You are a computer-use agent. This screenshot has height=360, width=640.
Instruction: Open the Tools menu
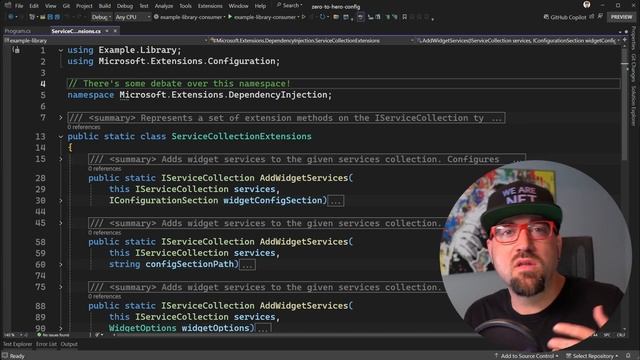point(185,6)
